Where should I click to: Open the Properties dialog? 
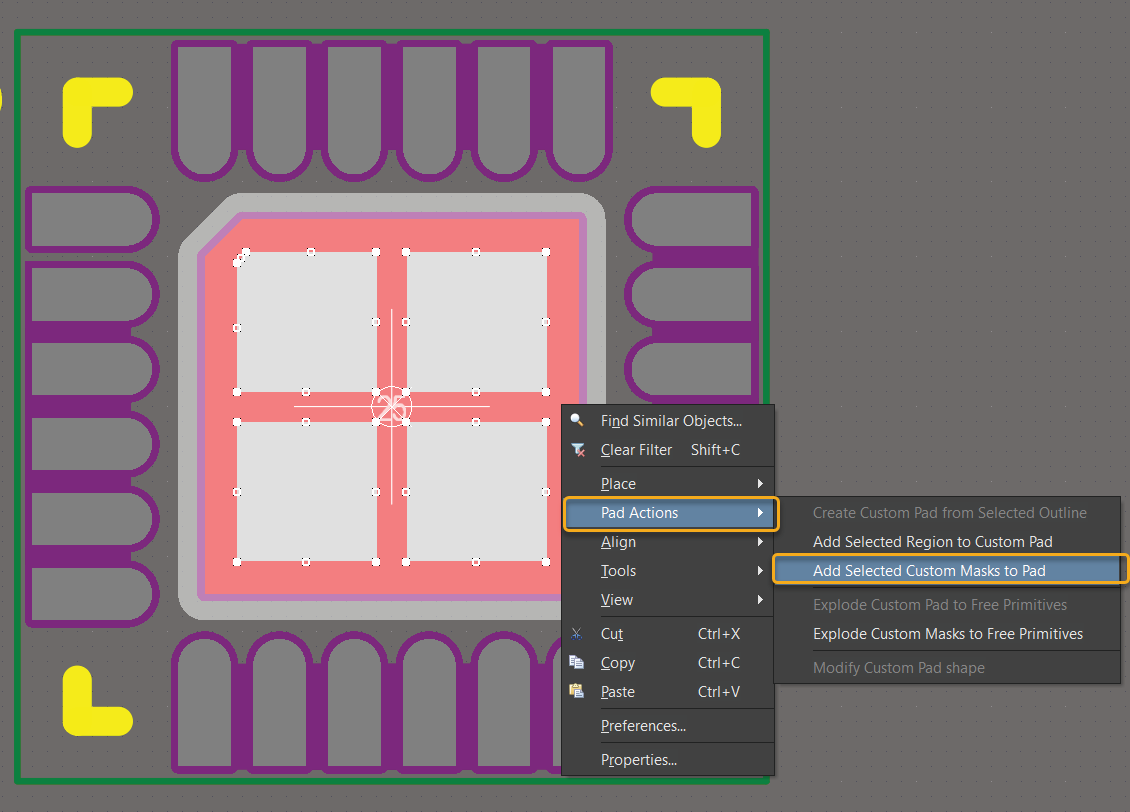point(640,760)
